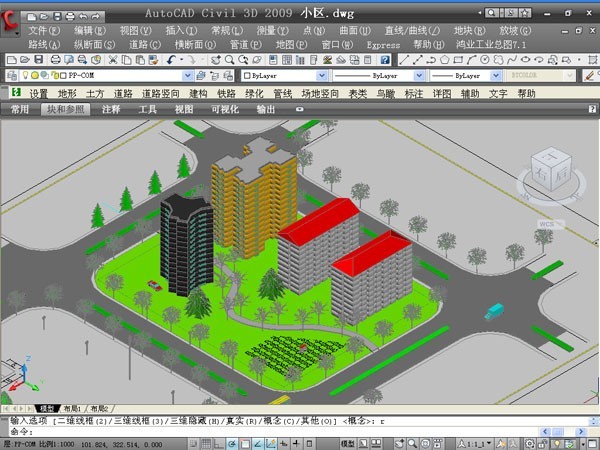Select the Line drawing tool
The width and height of the screenshot is (600, 450).
pos(404,60)
